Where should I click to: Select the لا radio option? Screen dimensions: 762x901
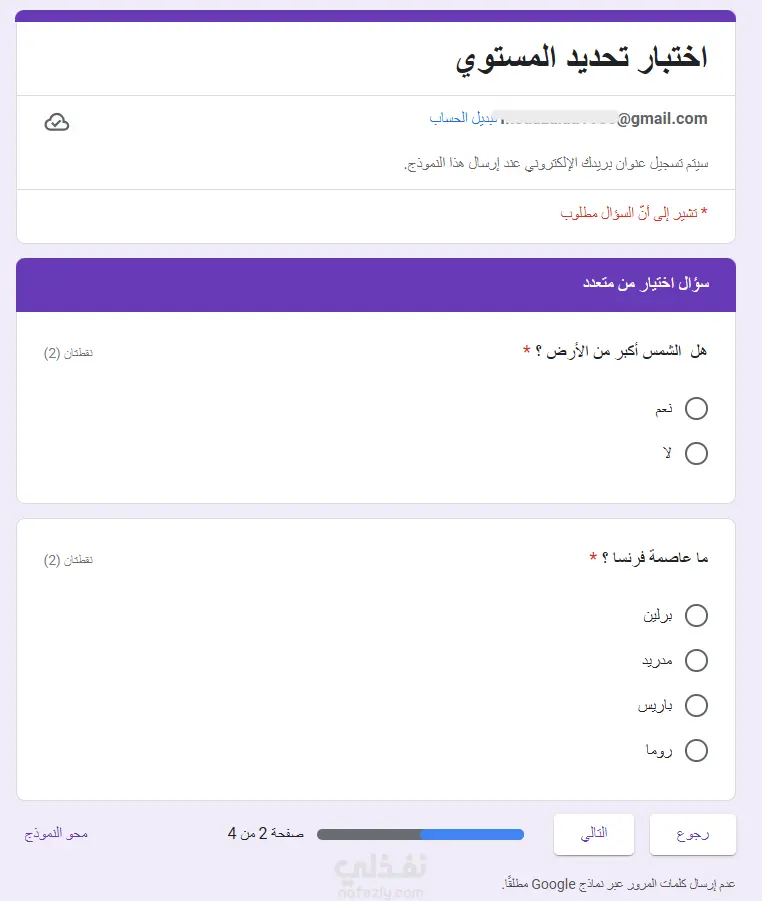pos(696,453)
